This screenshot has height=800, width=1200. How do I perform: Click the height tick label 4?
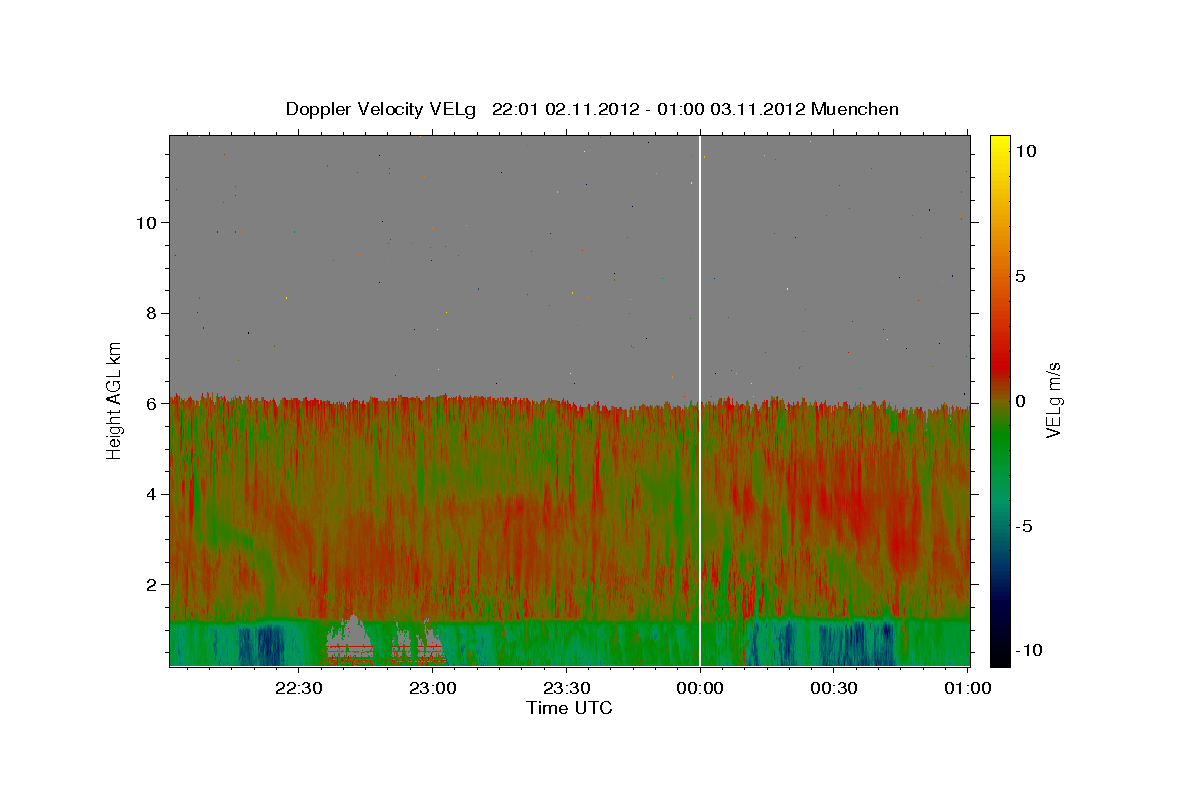click(151, 494)
